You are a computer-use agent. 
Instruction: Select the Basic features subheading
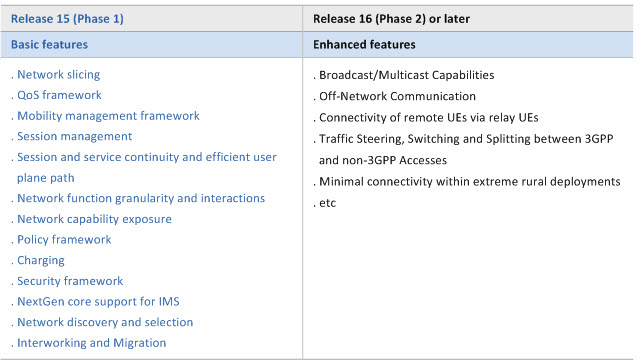tap(49, 45)
